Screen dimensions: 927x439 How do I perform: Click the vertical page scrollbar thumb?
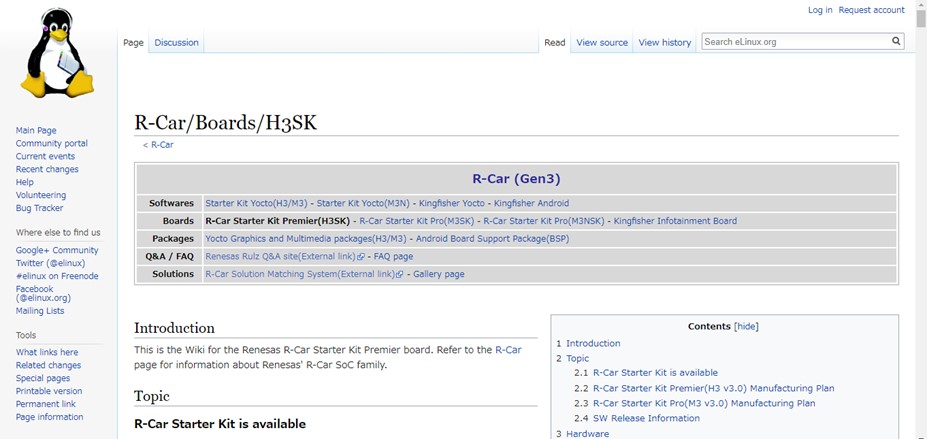click(x=921, y=19)
